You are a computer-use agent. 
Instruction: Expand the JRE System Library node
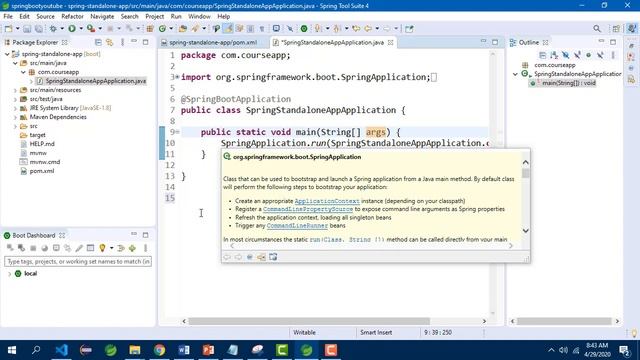click(x=15, y=108)
